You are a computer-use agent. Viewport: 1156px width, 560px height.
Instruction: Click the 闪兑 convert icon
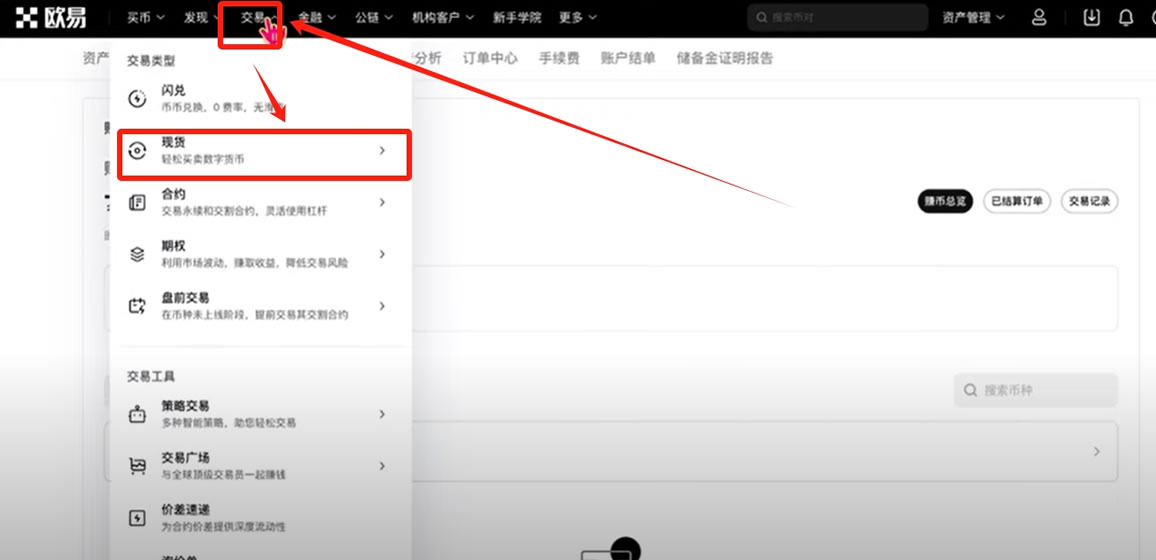(138, 99)
